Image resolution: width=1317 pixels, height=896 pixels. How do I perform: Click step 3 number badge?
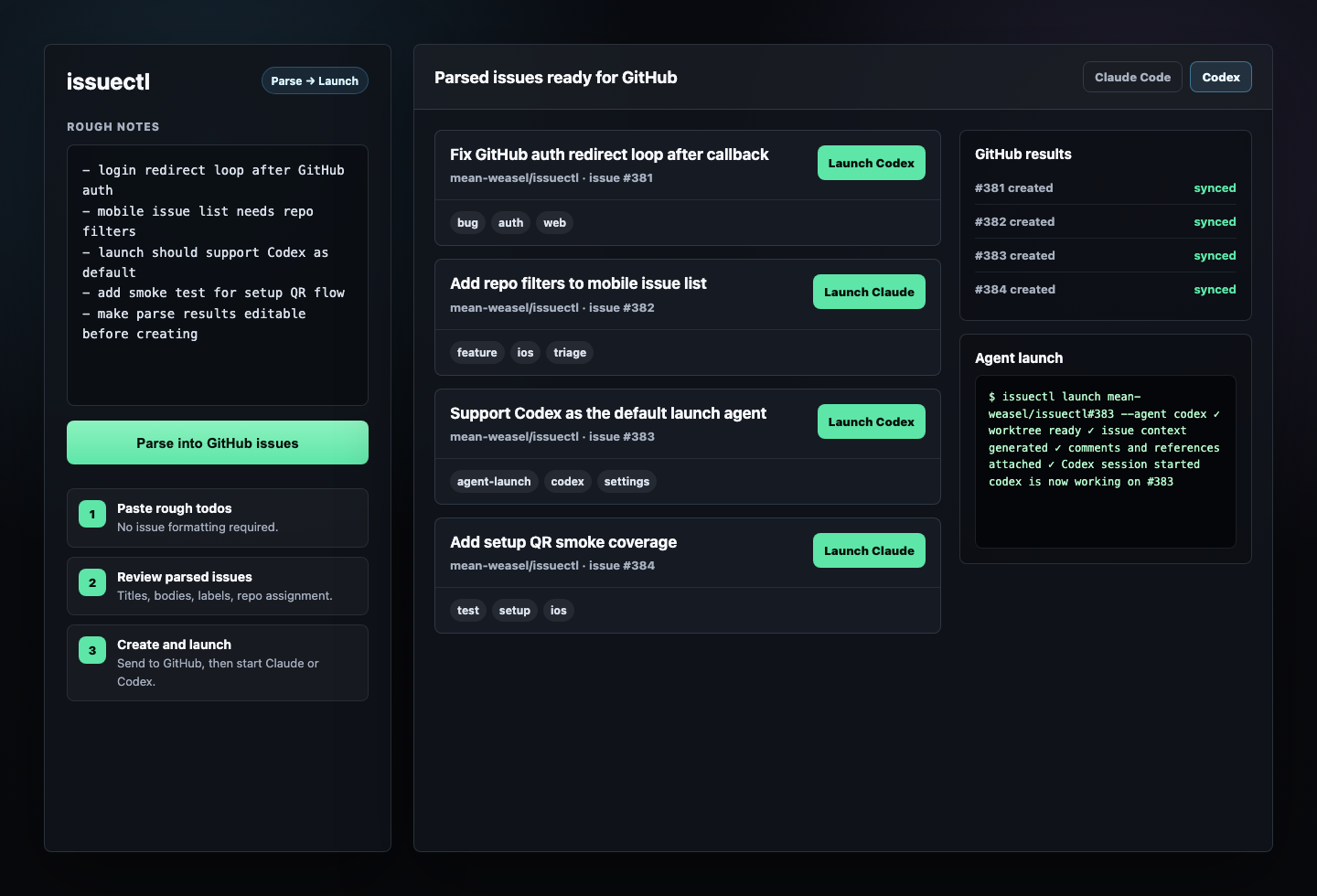click(x=92, y=650)
